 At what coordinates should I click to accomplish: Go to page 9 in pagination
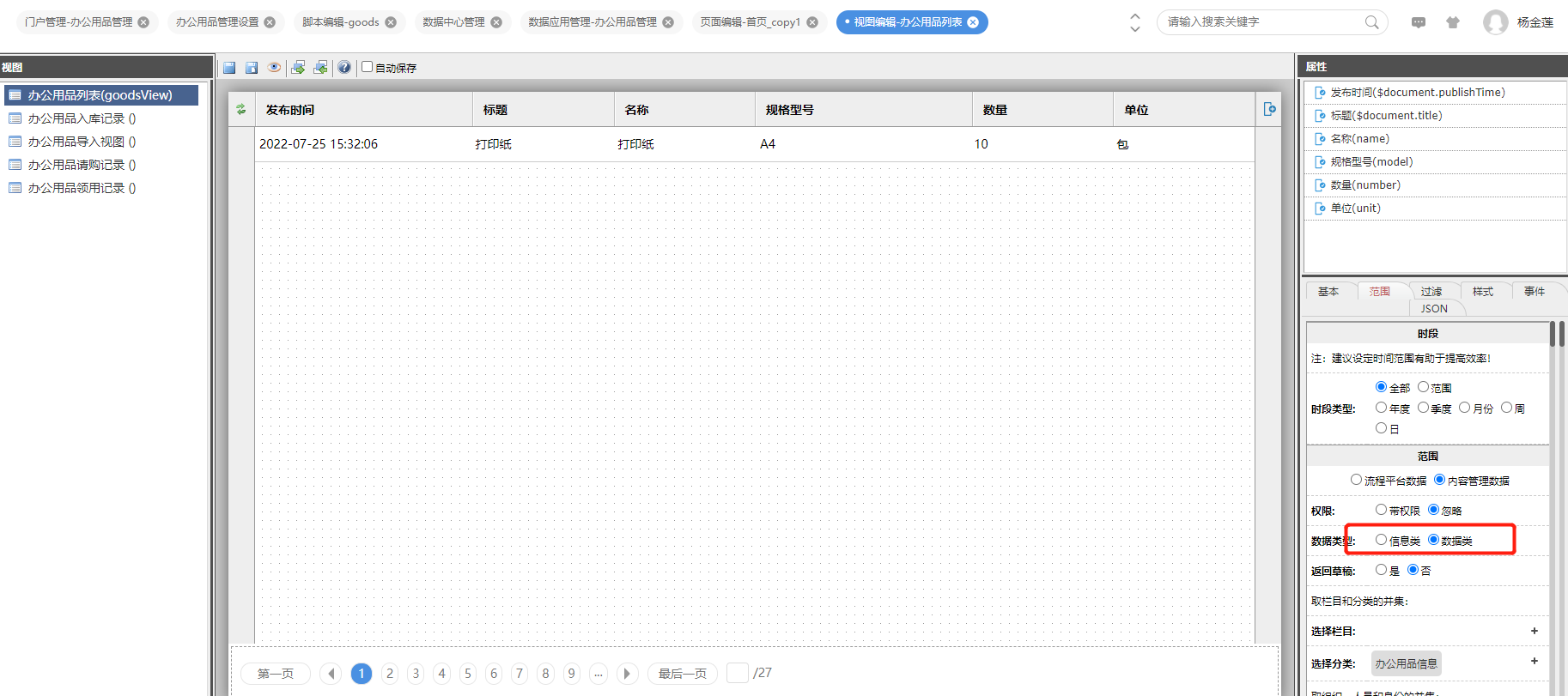pyautogui.click(x=572, y=674)
